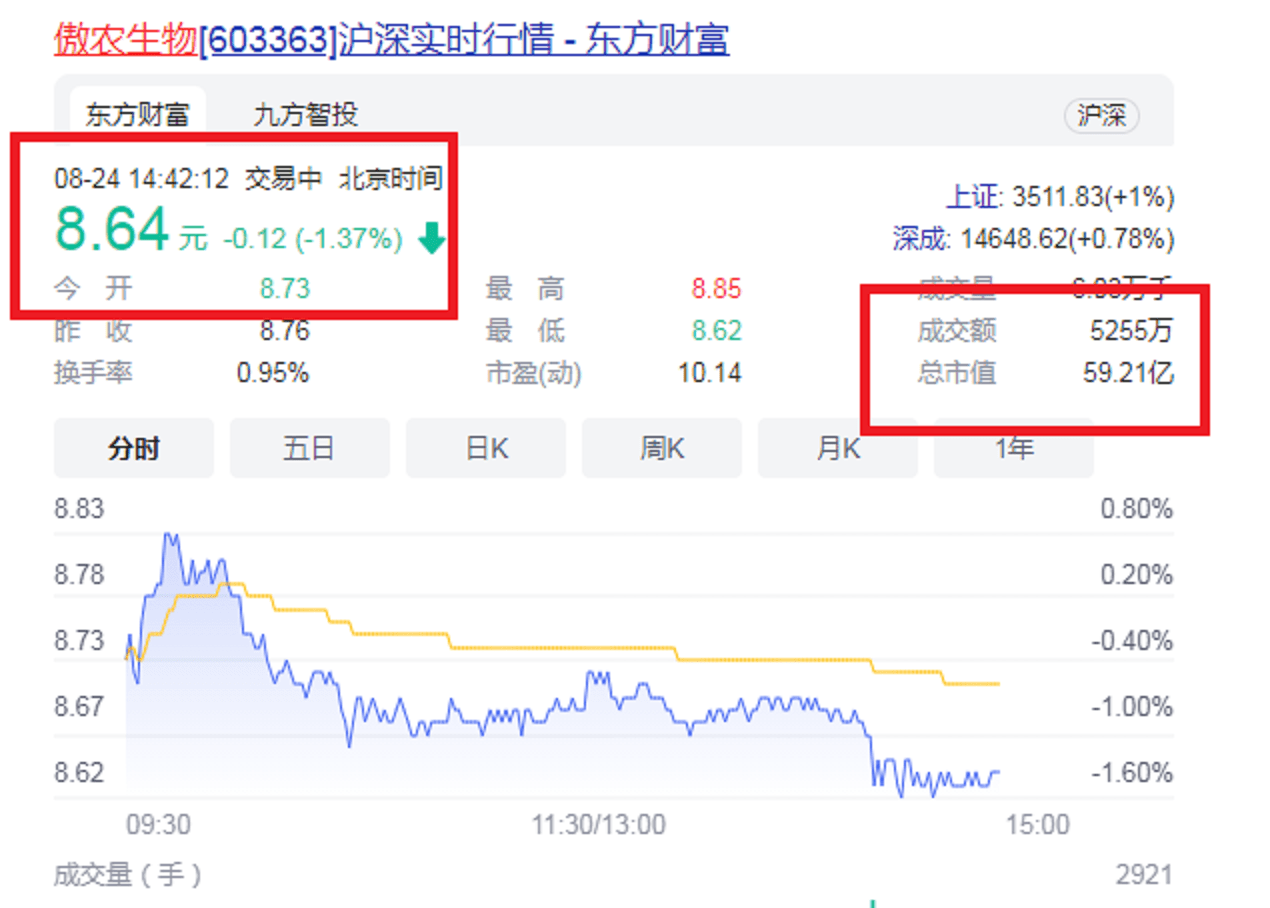Select the 分时 chart tab
Image resolution: width=1270 pixels, height=908 pixels.
point(134,448)
